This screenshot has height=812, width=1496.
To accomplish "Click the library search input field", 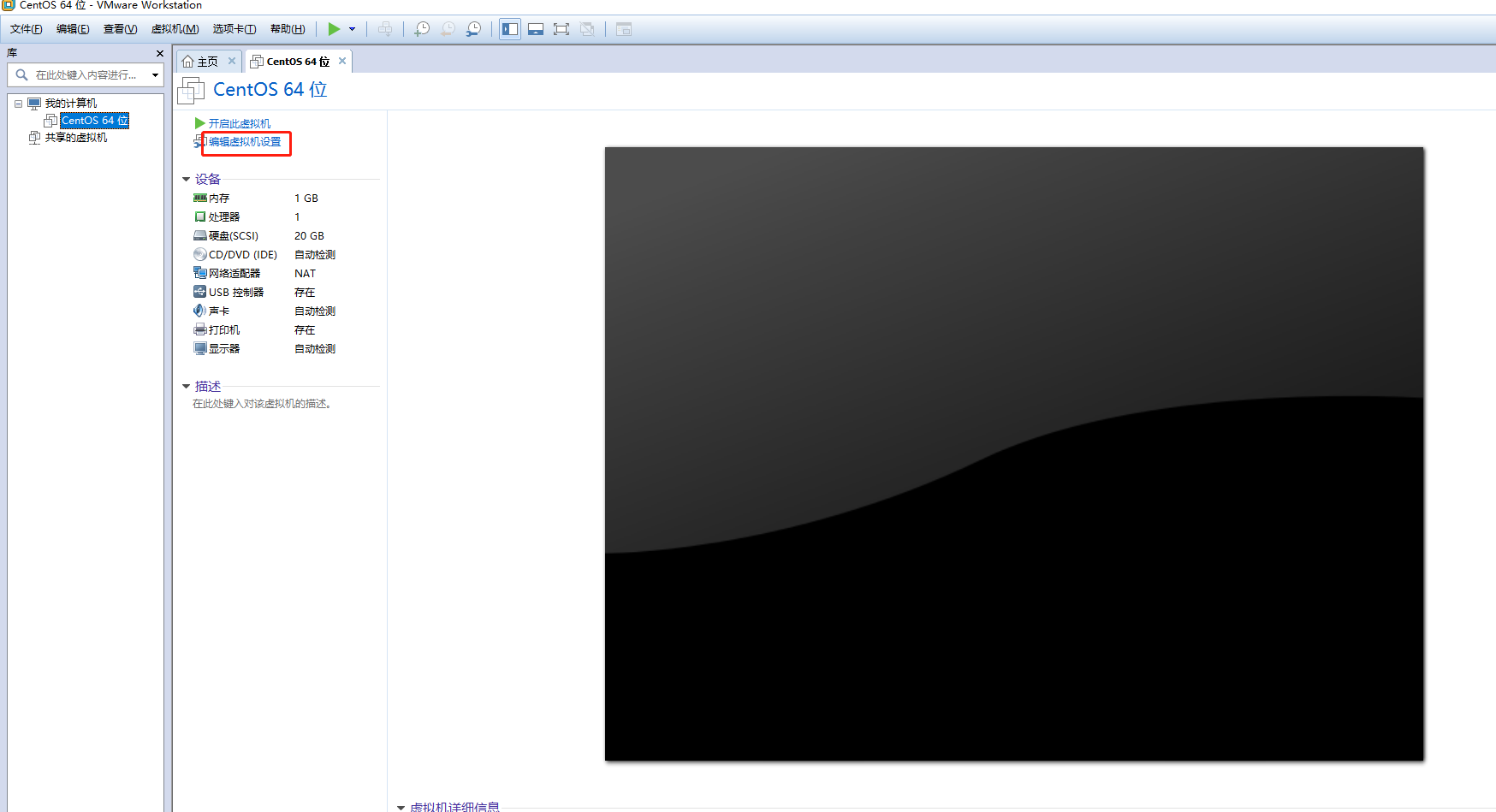I will pos(86,75).
